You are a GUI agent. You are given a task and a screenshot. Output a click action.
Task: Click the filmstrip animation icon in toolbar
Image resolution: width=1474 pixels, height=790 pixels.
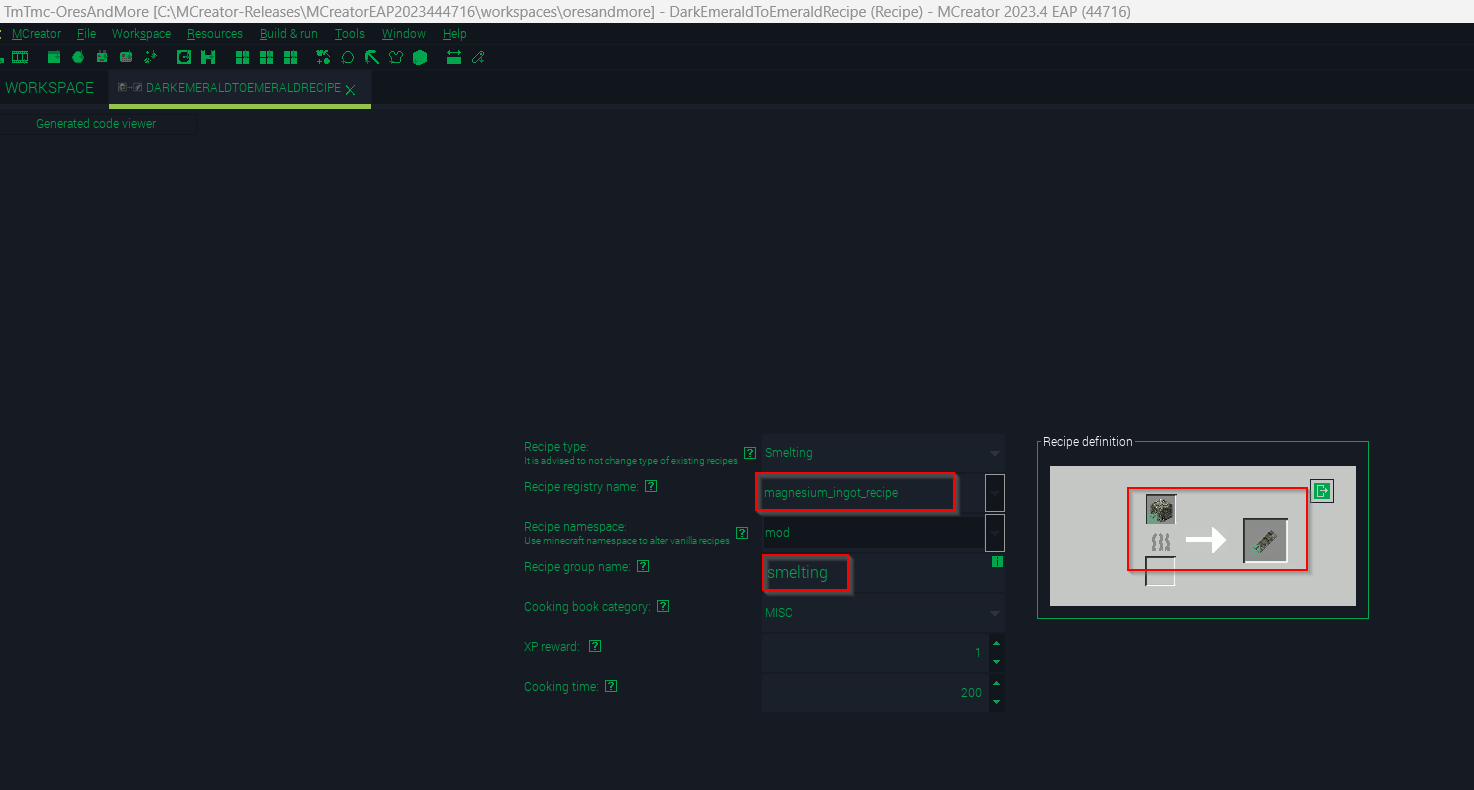[19, 57]
